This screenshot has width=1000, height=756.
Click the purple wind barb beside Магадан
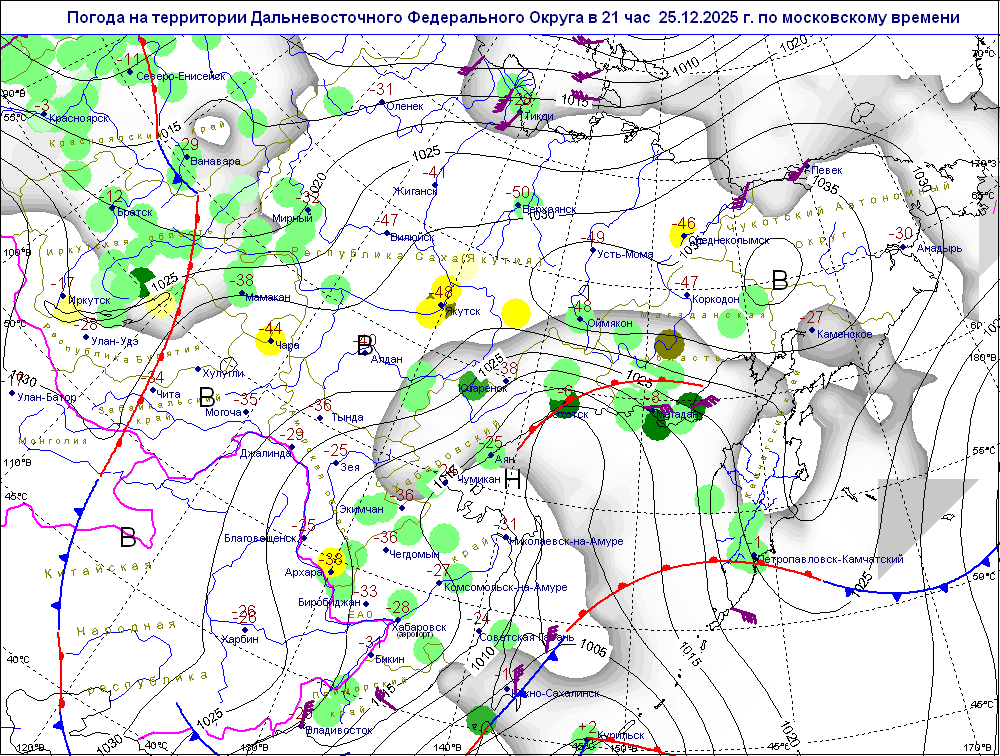pyautogui.click(x=704, y=403)
